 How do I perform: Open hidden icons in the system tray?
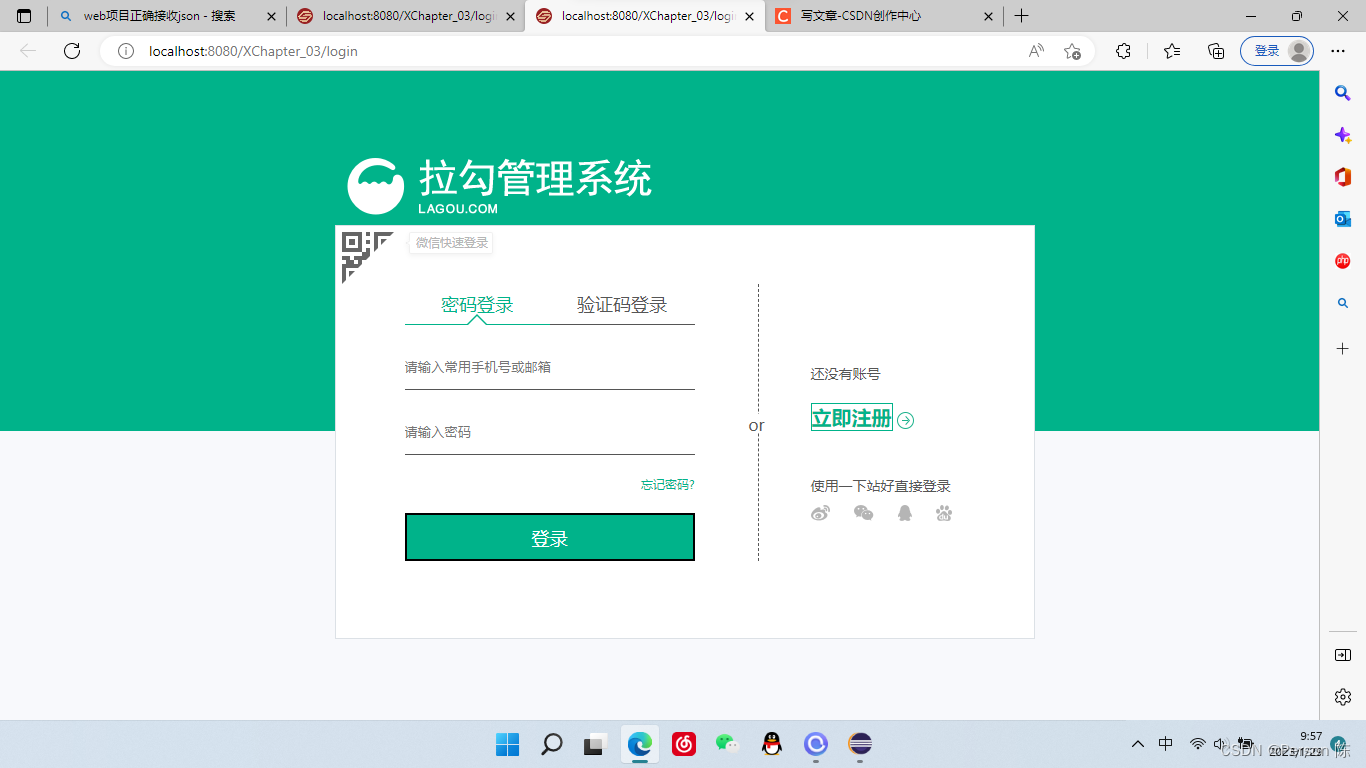pos(1138,744)
